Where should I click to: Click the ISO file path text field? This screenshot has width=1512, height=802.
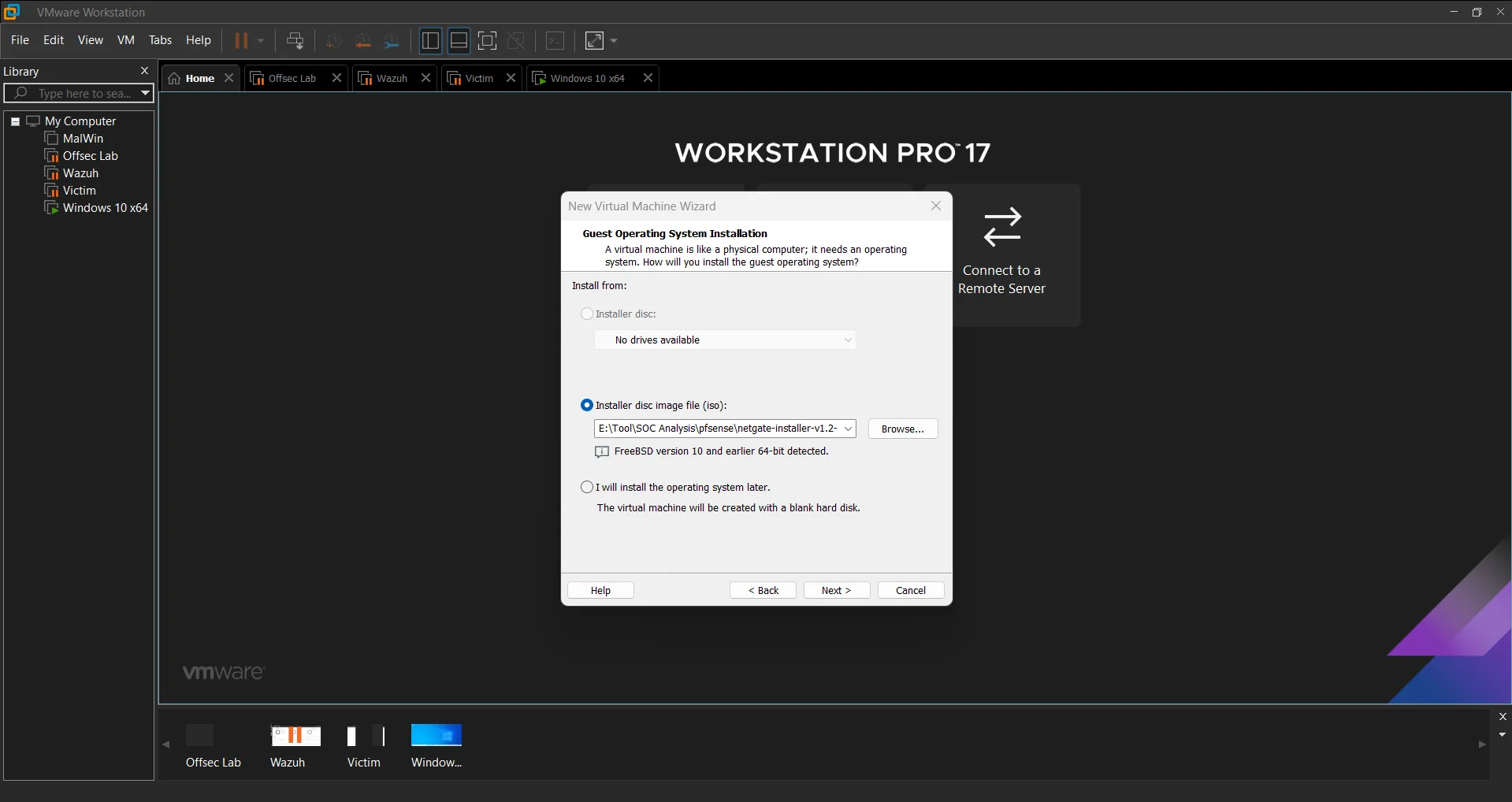click(717, 429)
